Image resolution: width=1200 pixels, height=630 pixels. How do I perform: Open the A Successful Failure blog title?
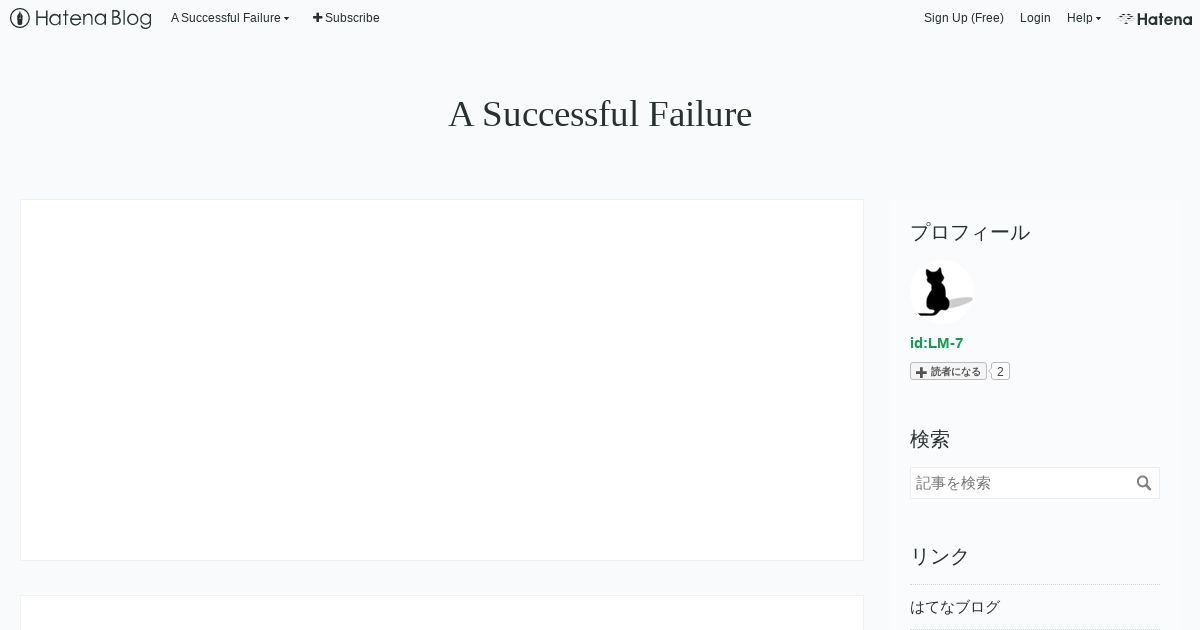point(600,114)
